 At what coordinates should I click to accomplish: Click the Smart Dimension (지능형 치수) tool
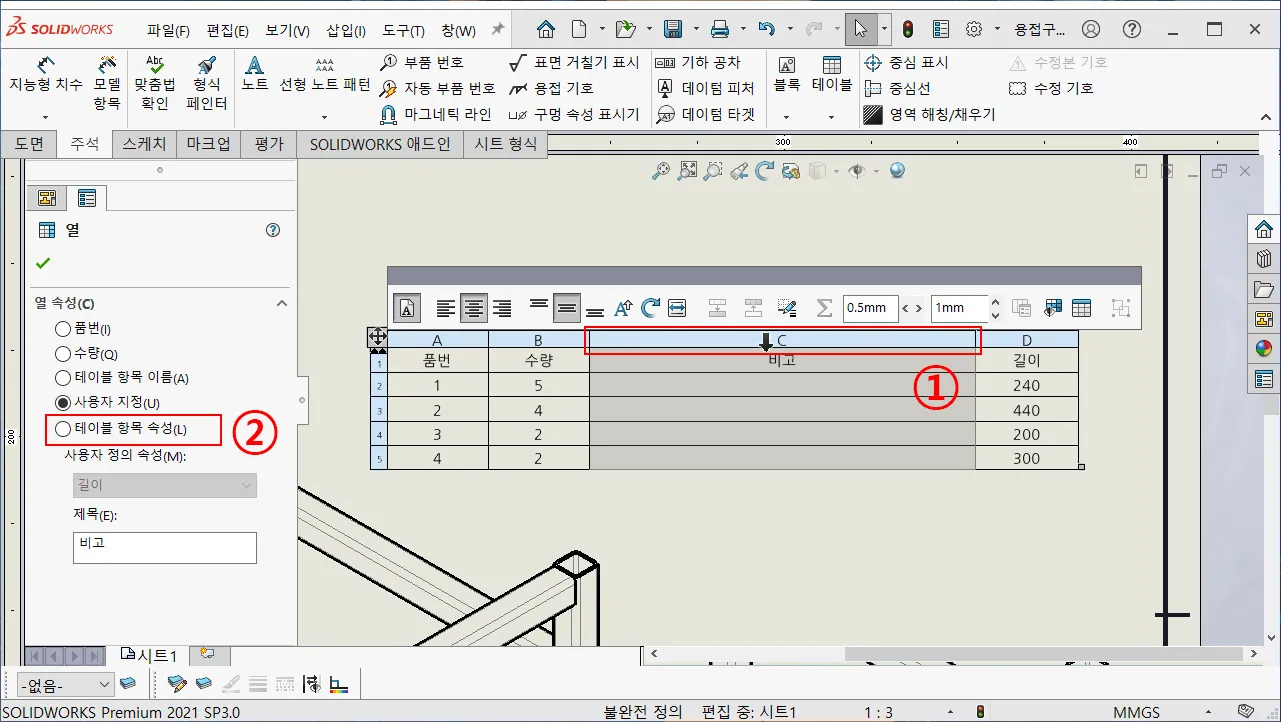[x=46, y=76]
